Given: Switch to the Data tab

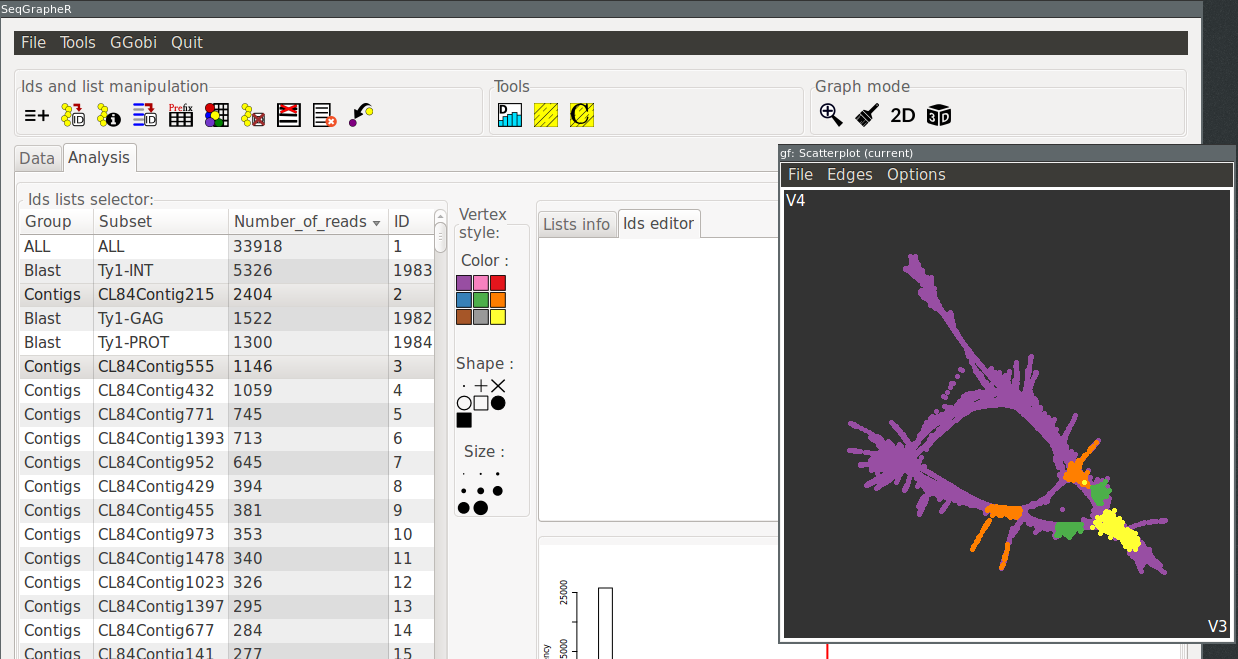Looking at the screenshot, I should (37, 158).
